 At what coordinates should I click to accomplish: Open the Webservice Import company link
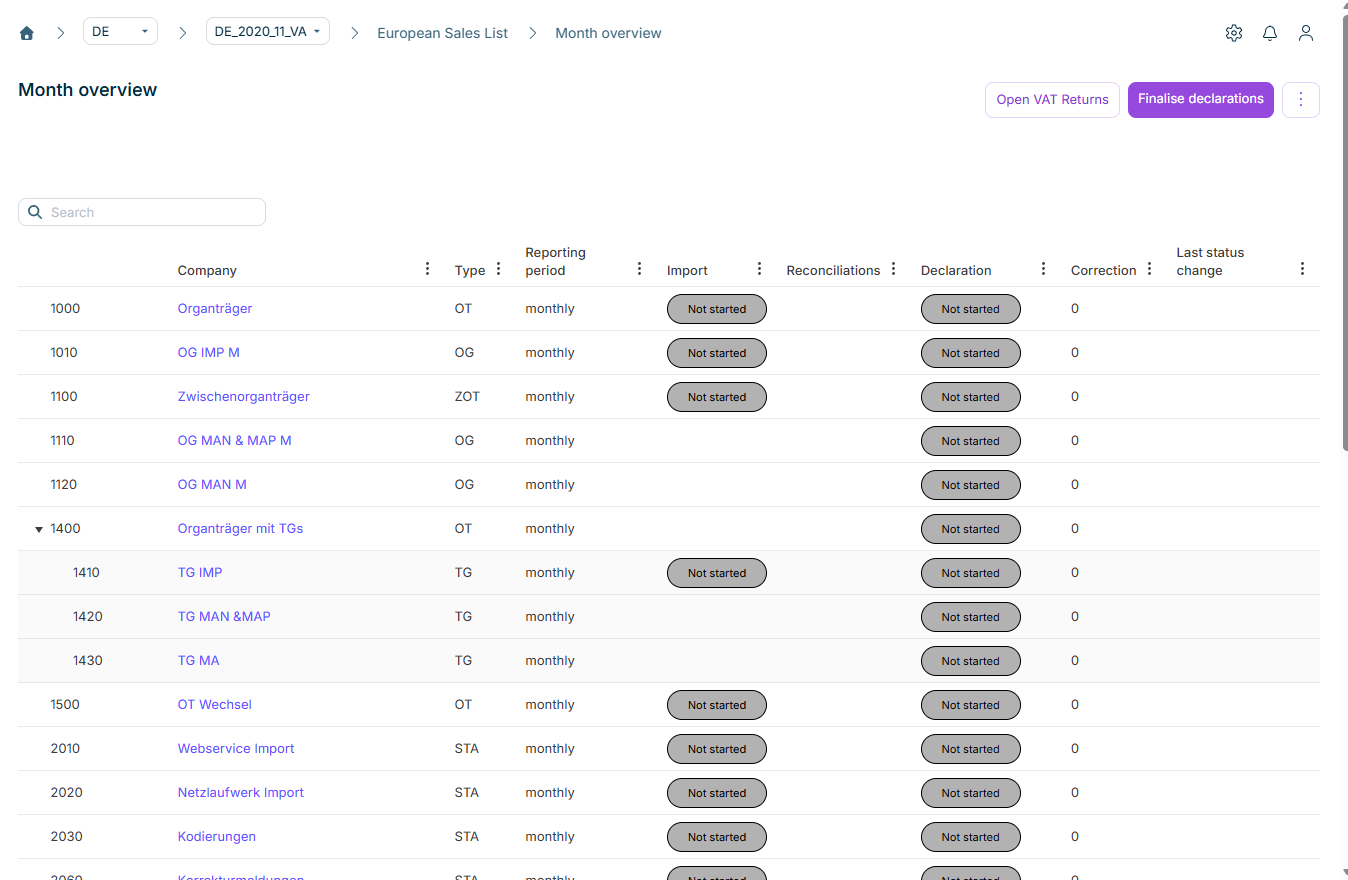coord(236,749)
